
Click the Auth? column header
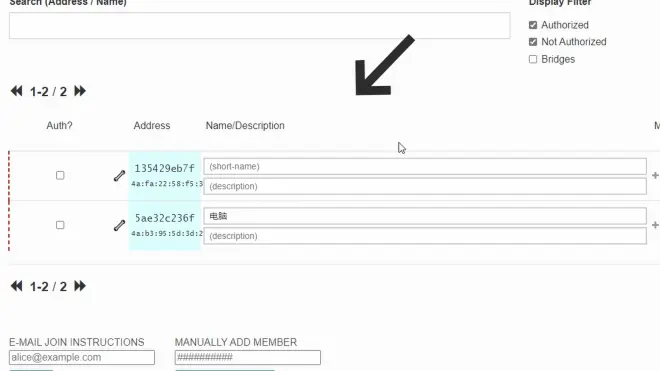pos(59,125)
